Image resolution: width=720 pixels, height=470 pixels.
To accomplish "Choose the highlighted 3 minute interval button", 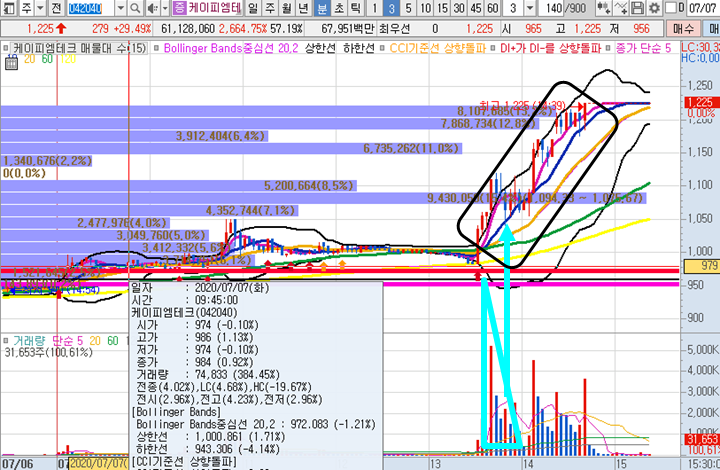I will click(x=392, y=8).
